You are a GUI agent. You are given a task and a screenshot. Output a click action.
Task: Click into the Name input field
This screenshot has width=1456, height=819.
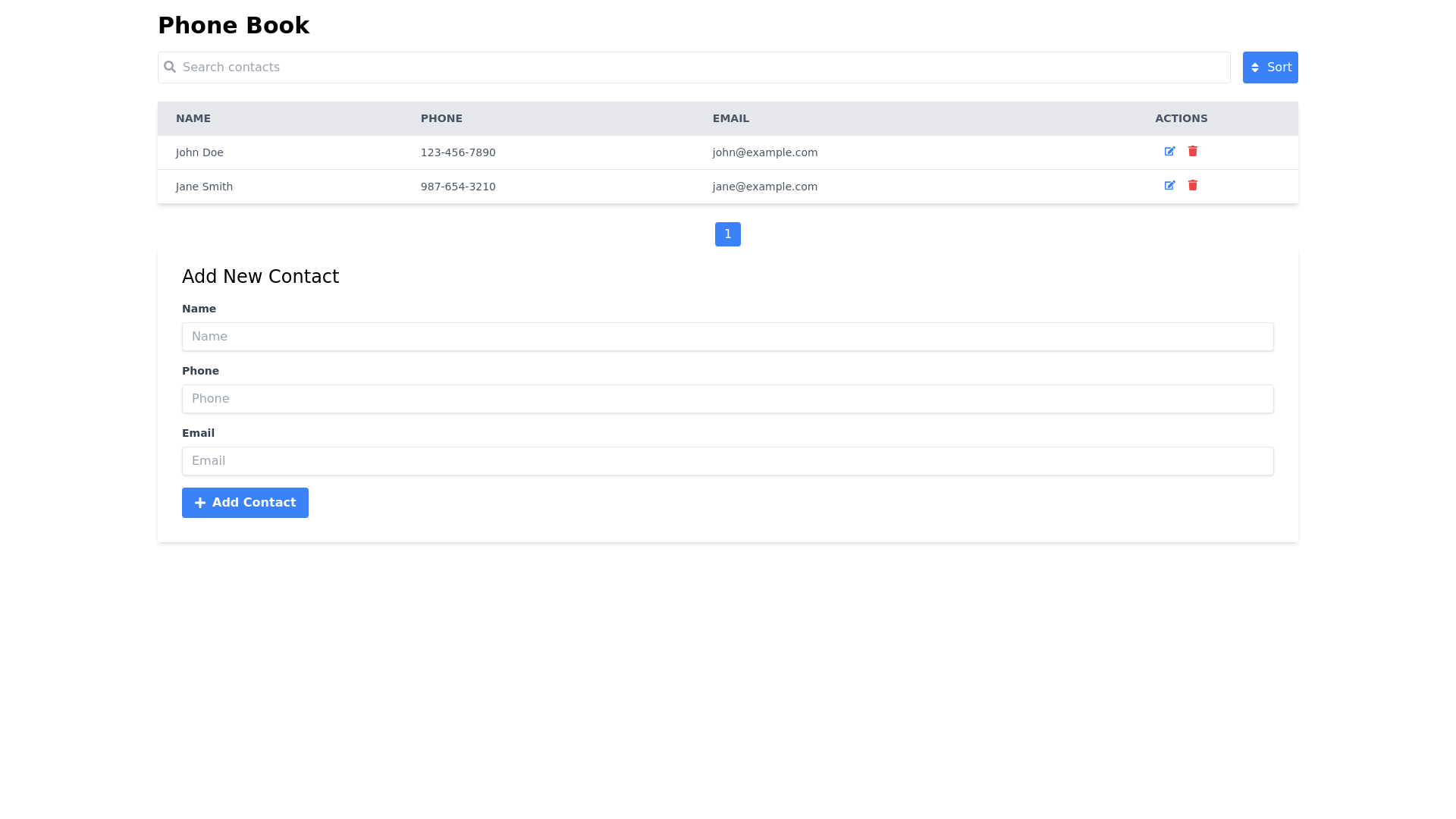tap(727, 337)
